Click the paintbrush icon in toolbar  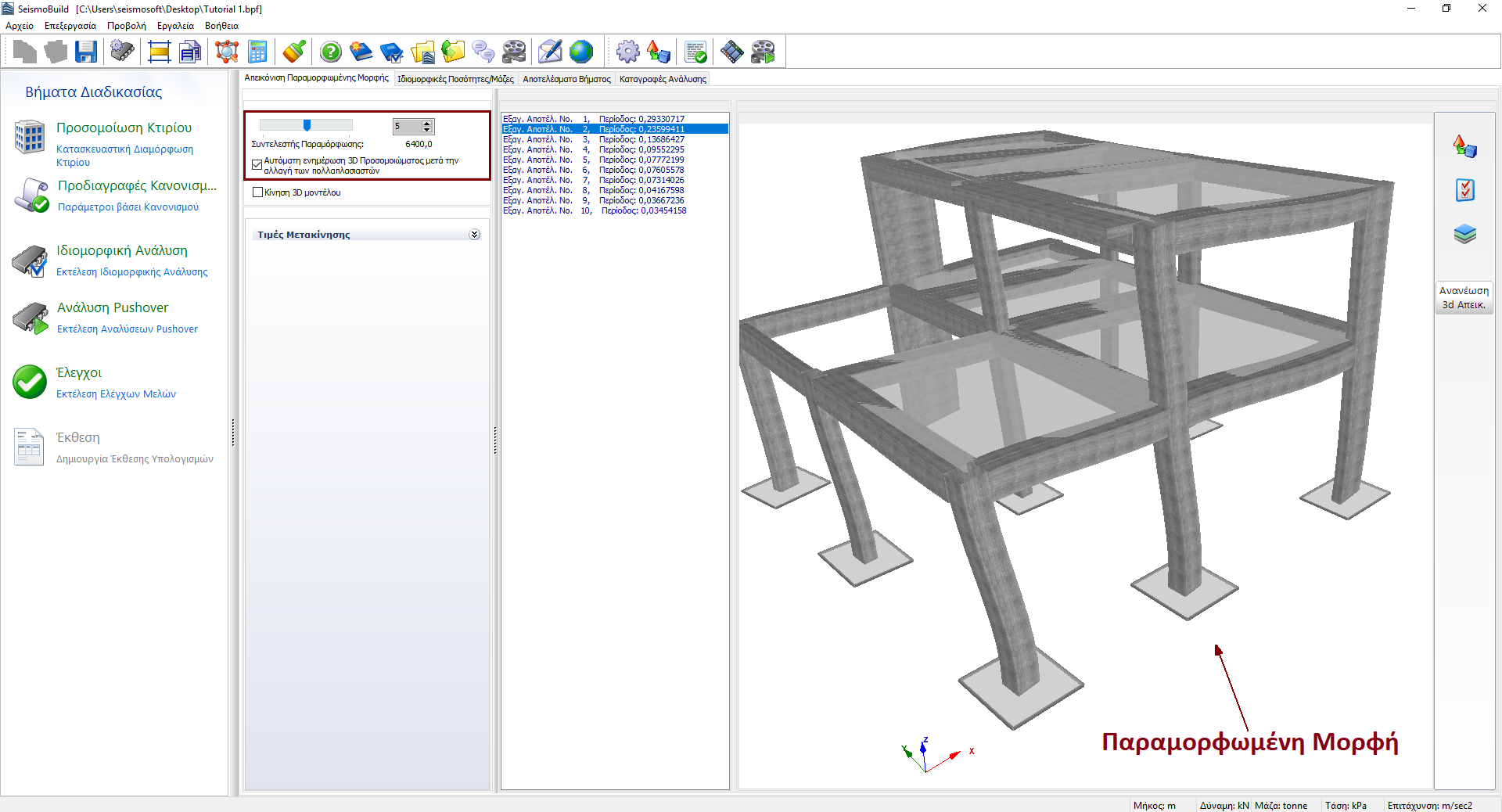tap(294, 52)
